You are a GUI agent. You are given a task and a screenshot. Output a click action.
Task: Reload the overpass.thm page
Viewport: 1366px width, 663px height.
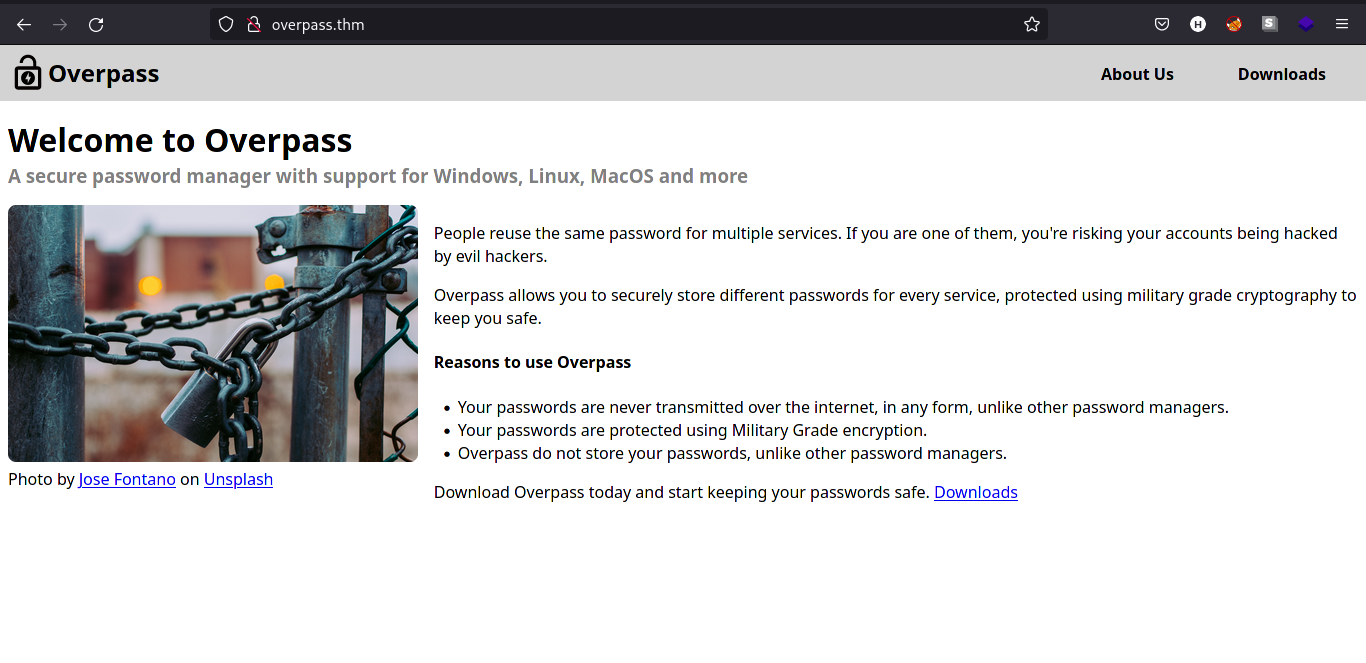96,24
